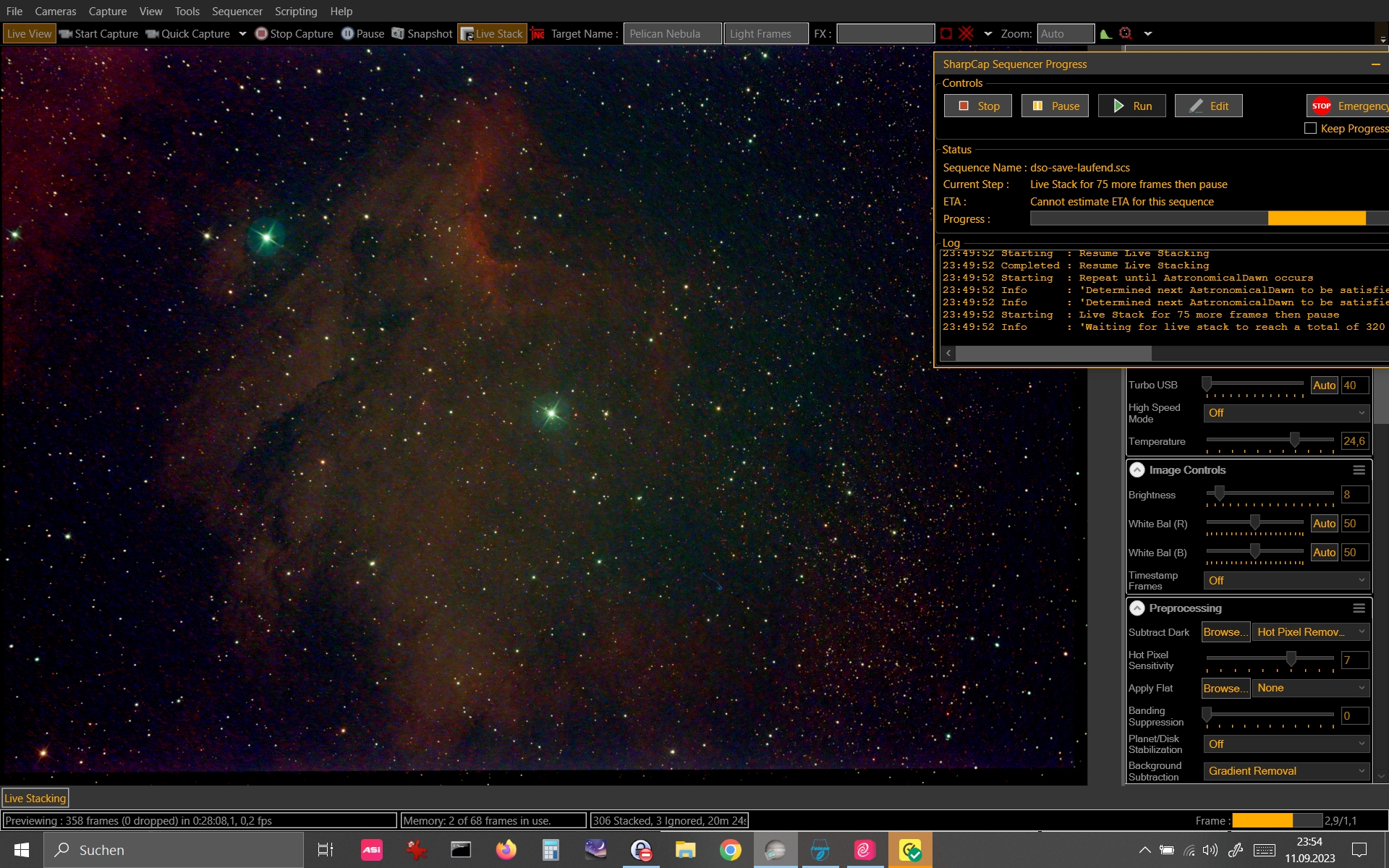The image size is (1389, 868).
Task: Click the red square selection area icon
Action: tap(946, 33)
